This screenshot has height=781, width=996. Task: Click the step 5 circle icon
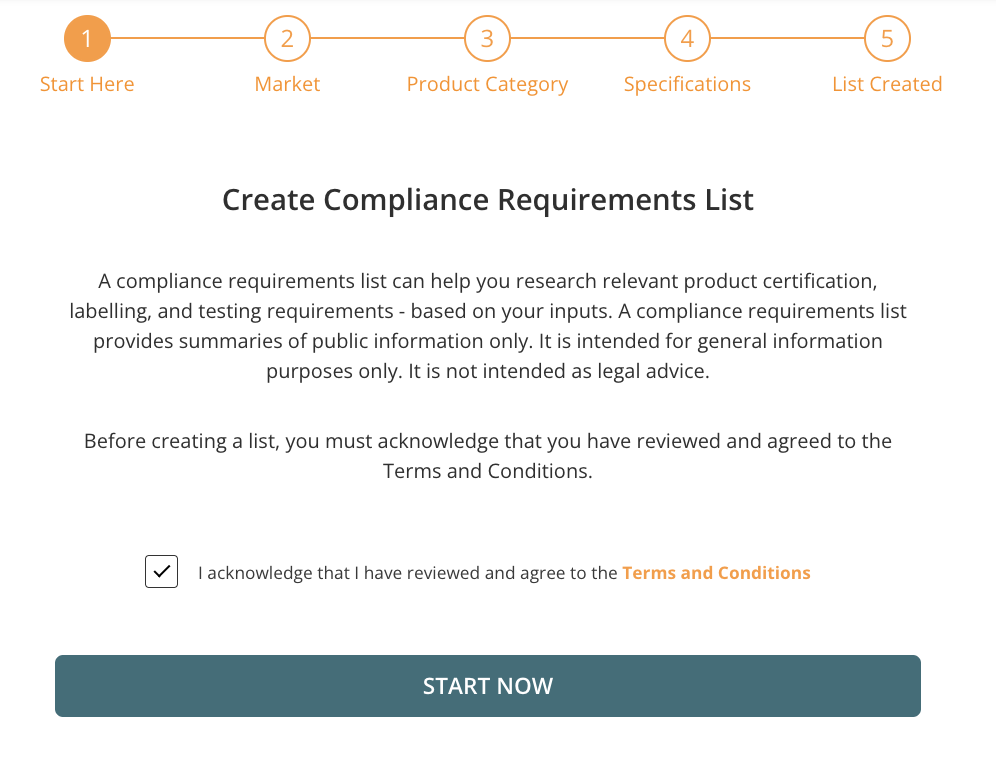pos(887,38)
